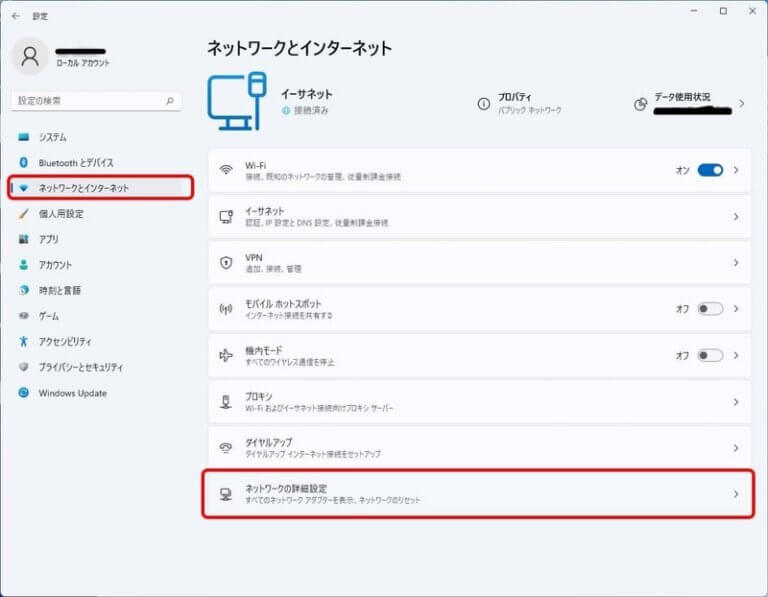Click the back arrow in title bar

[x=15, y=16]
